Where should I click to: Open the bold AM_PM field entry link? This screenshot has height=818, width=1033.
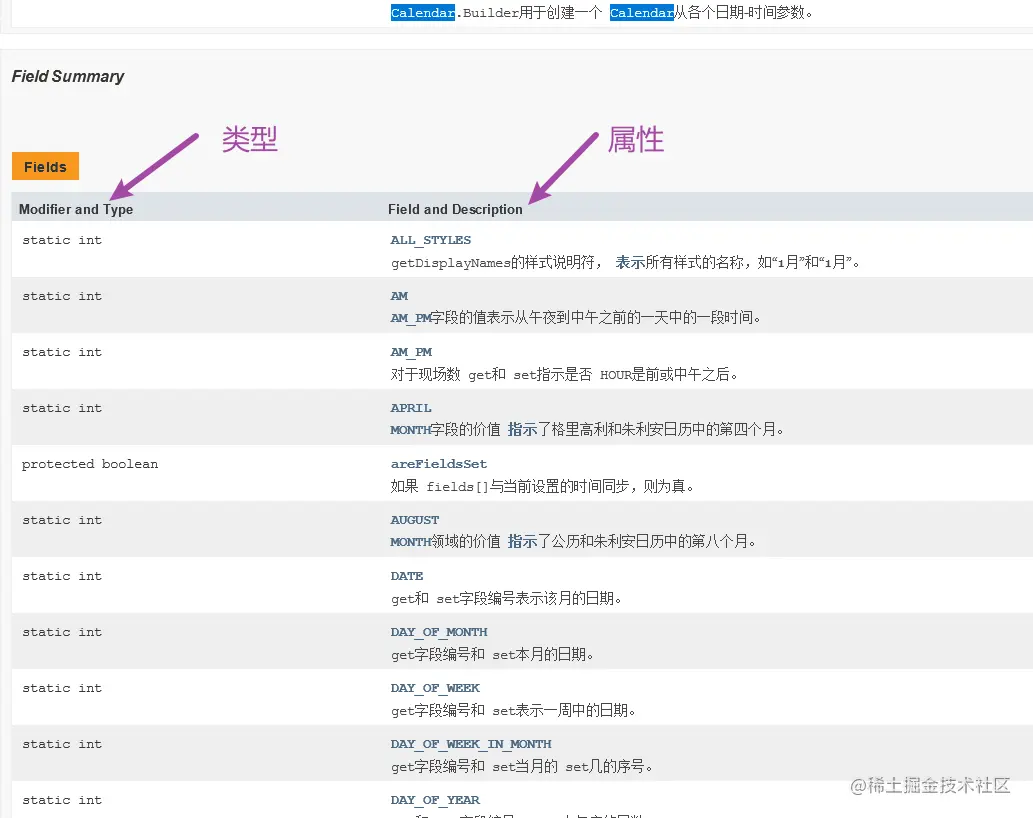[x=411, y=352]
